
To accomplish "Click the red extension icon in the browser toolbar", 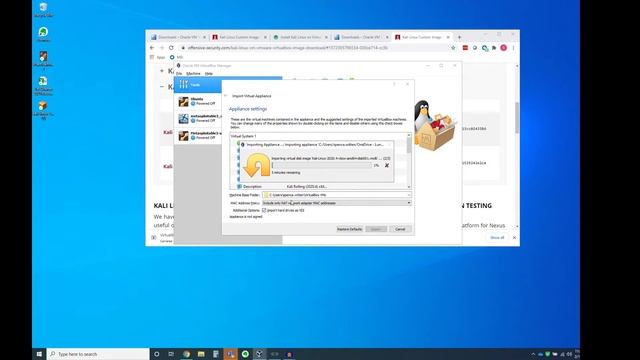I will tap(465, 48).
